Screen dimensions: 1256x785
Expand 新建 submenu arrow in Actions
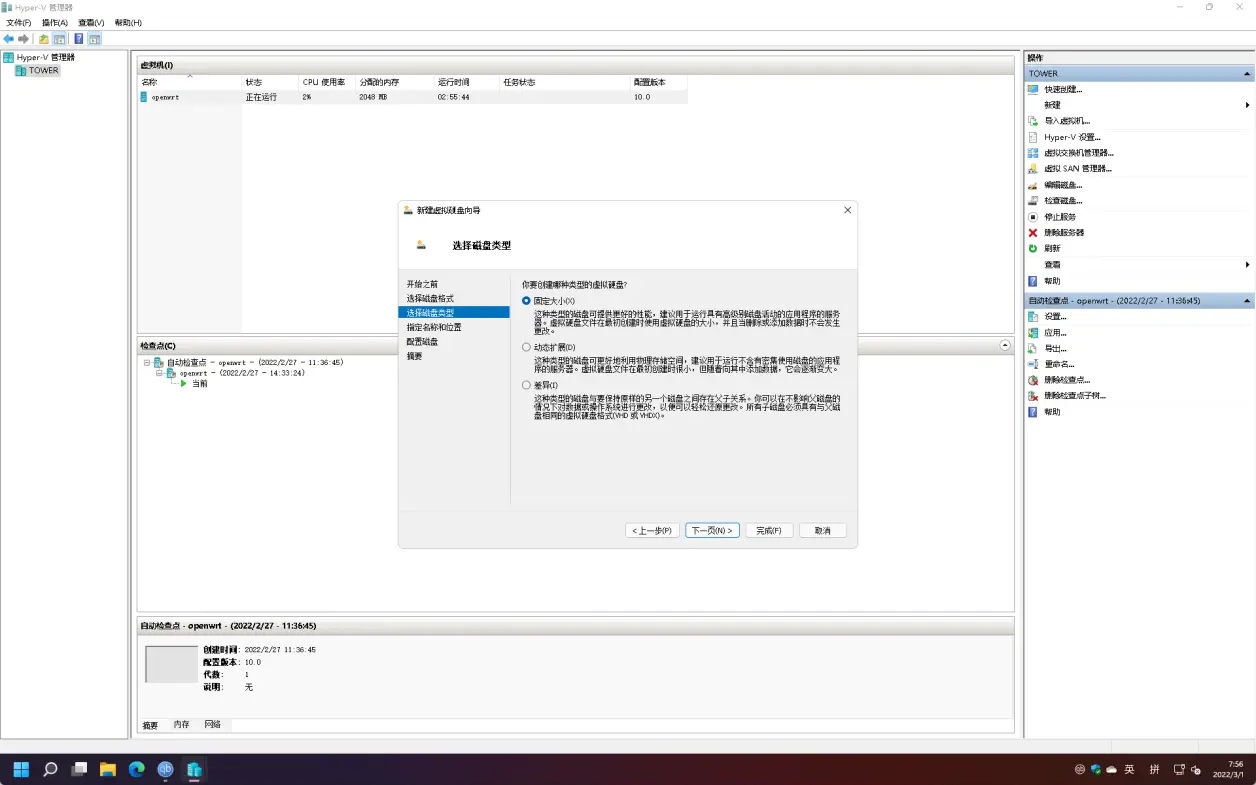pos(1247,105)
